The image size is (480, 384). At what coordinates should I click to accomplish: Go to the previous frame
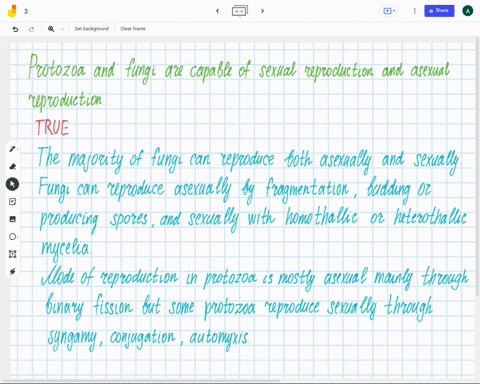(x=218, y=11)
